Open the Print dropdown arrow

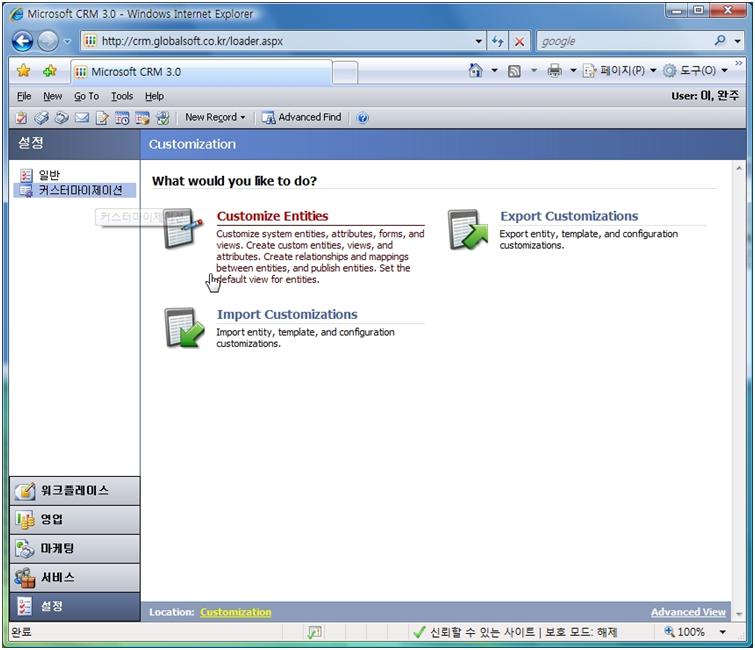tap(573, 71)
